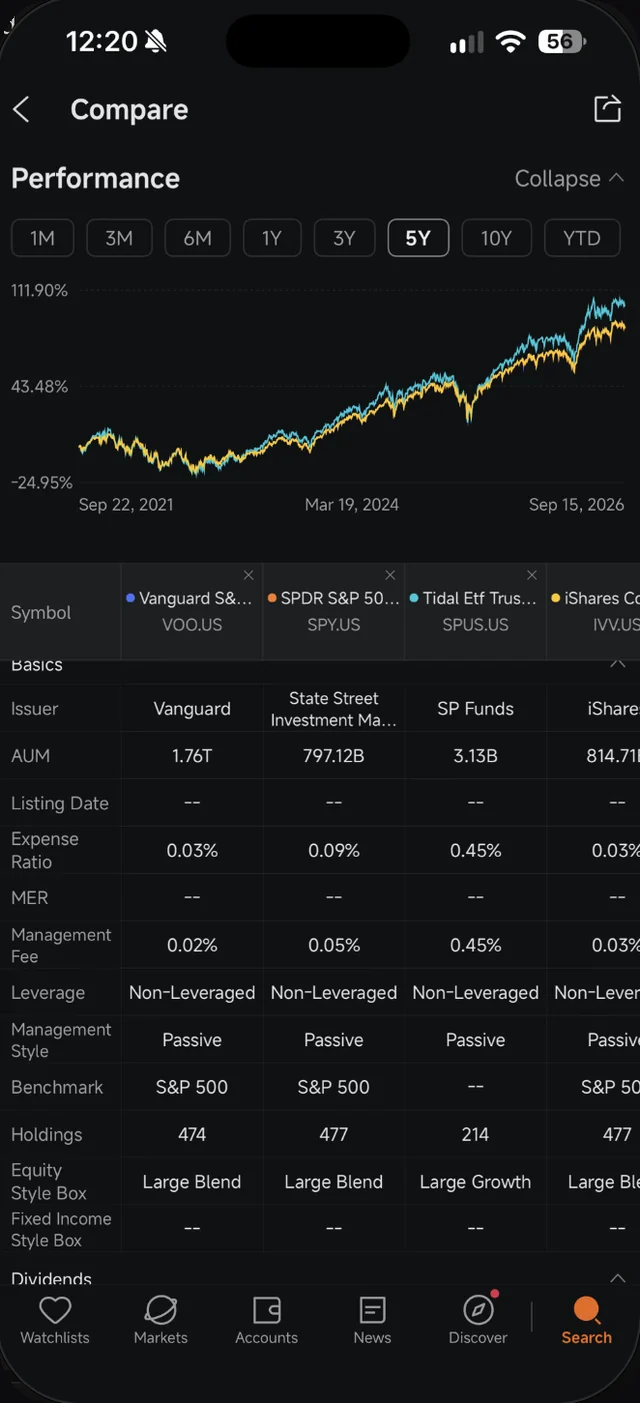Tap the back arrow beside Compare
The width and height of the screenshot is (640, 1403).
pyautogui.click(x=21, y=109)
